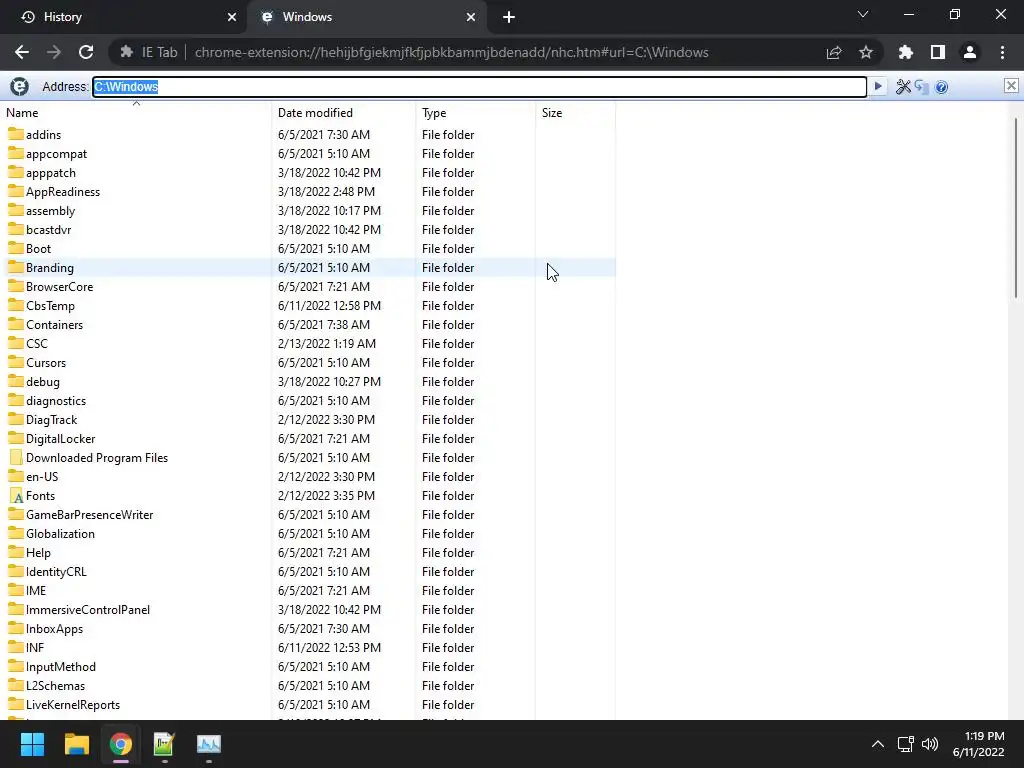Select the LiveKernelReports folder
Viewport: 1024px width, 768px height.
click(x=72, y=705)
